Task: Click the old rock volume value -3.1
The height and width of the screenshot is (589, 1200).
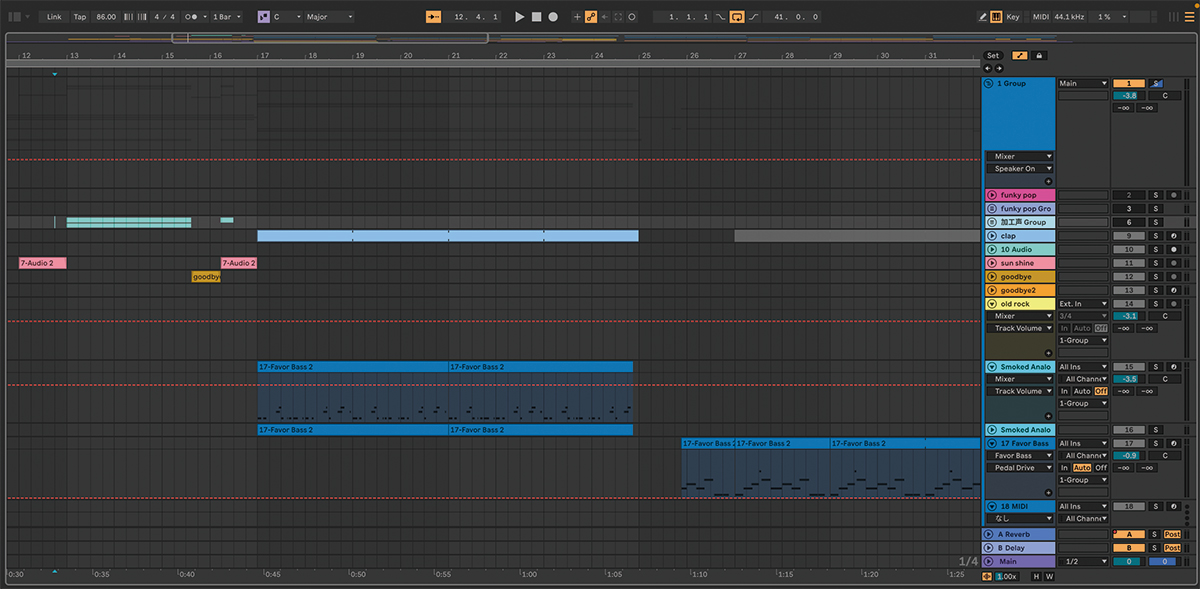Action: coord(1129,316)
